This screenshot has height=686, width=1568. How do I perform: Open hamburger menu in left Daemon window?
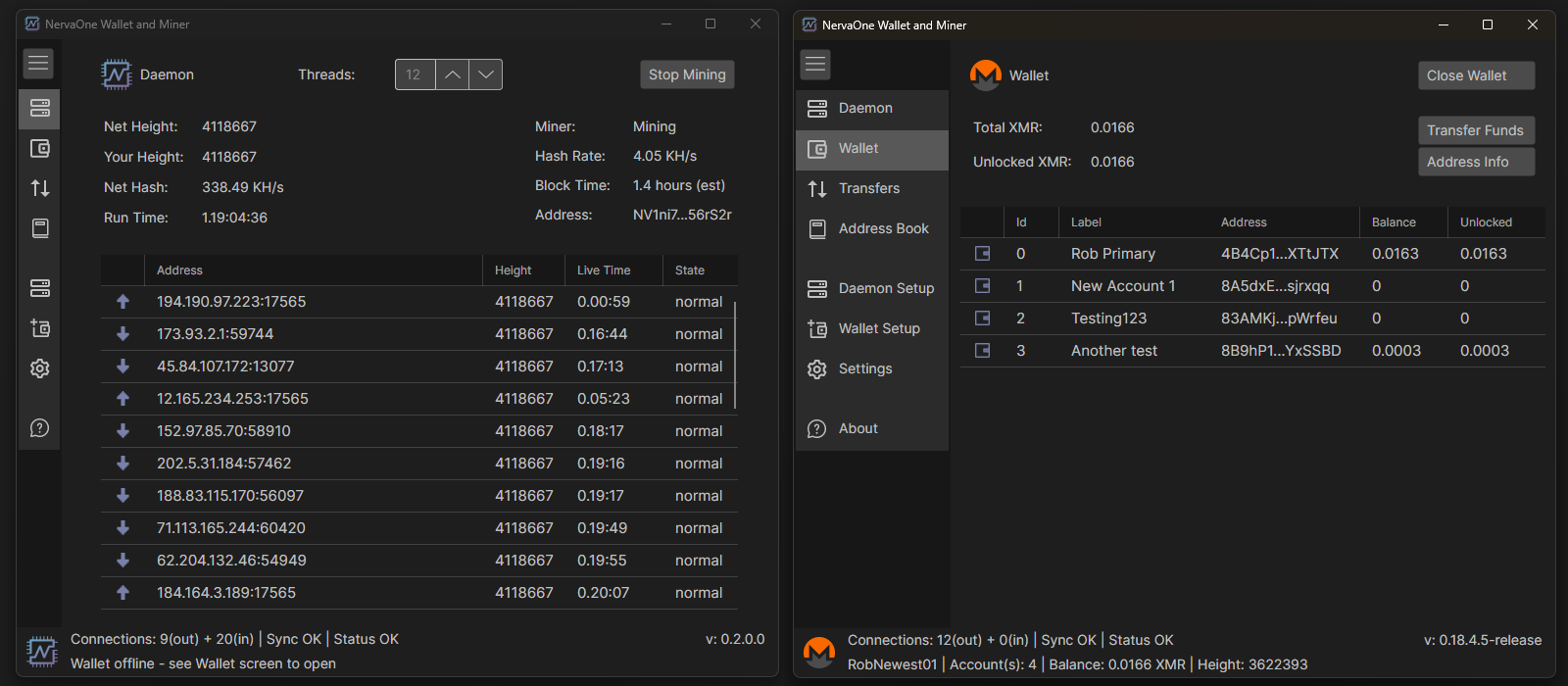coord(38,64)
